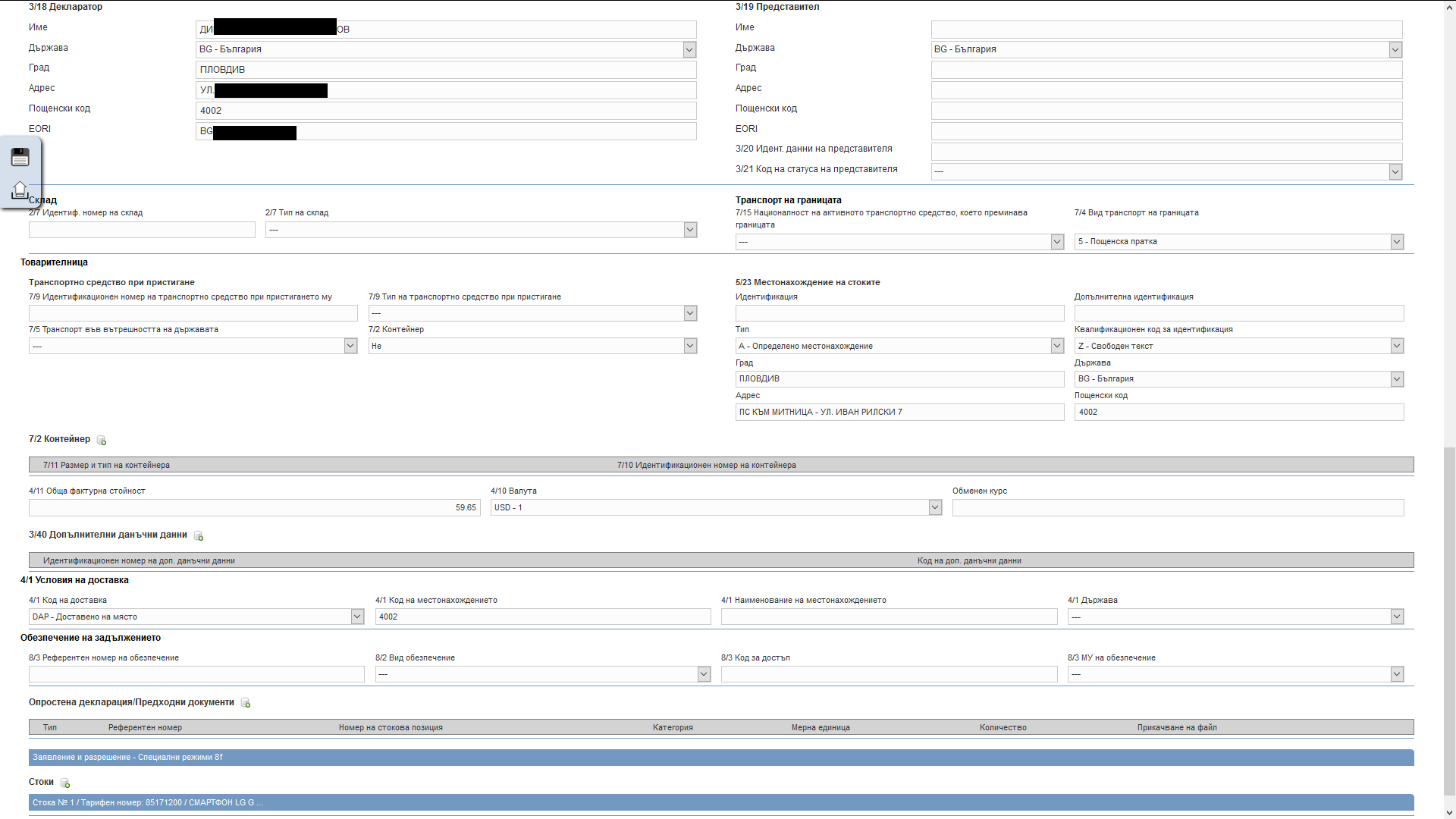The height and width of the screenshot is (819, 1456).
Task: Click the warehouse identification number field
Action: click(142, 230)
